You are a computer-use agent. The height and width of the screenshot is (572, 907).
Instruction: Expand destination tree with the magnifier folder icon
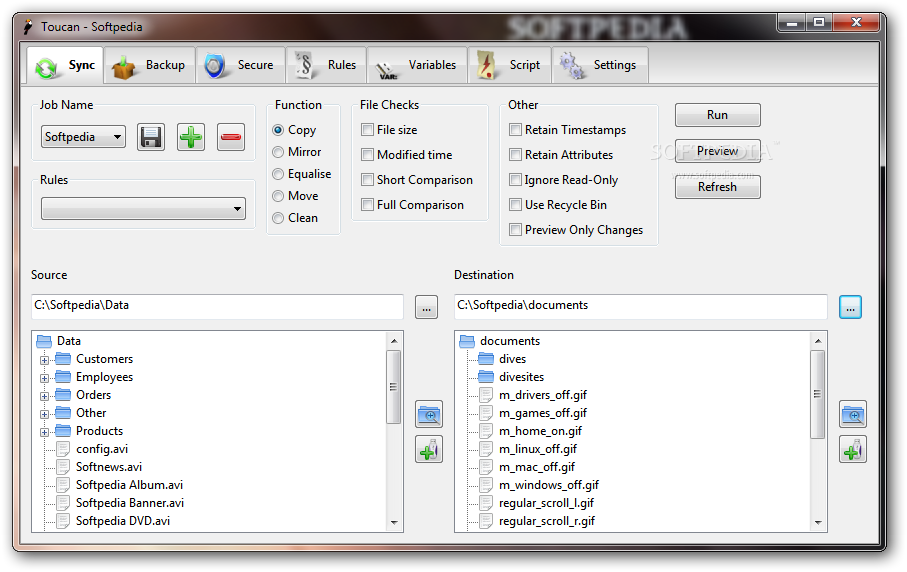(x=853, y=414)
